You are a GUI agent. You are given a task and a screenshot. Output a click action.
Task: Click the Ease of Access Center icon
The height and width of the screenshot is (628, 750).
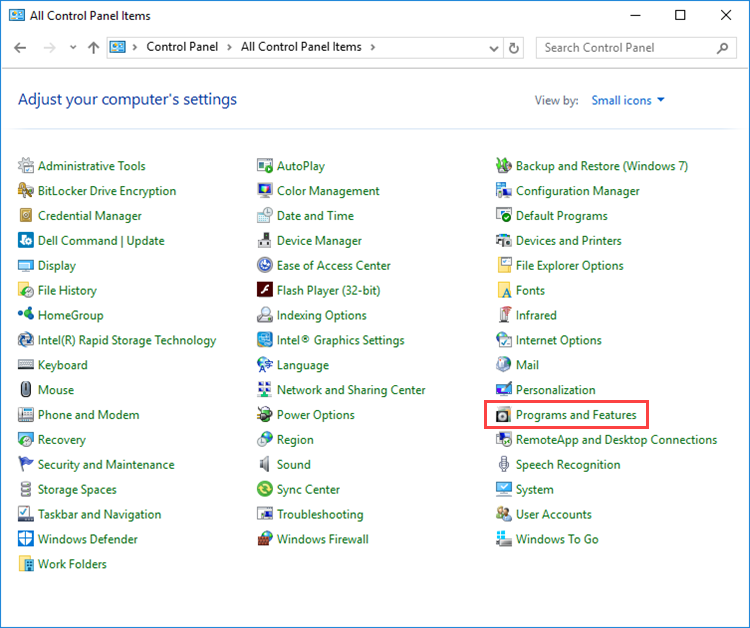265,265
